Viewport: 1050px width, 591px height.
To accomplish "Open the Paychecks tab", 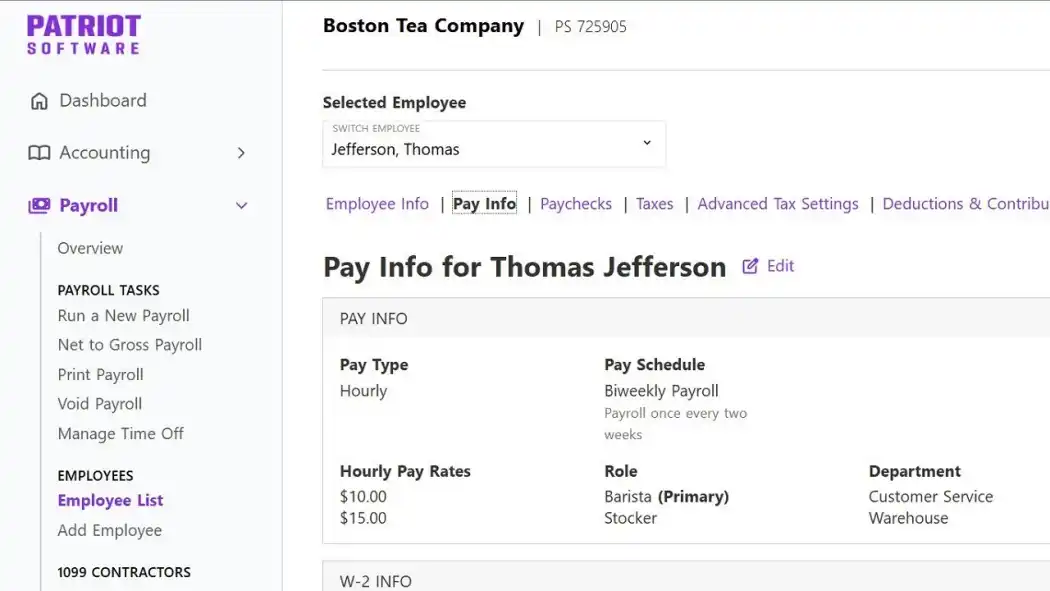I will pos(576,204).
